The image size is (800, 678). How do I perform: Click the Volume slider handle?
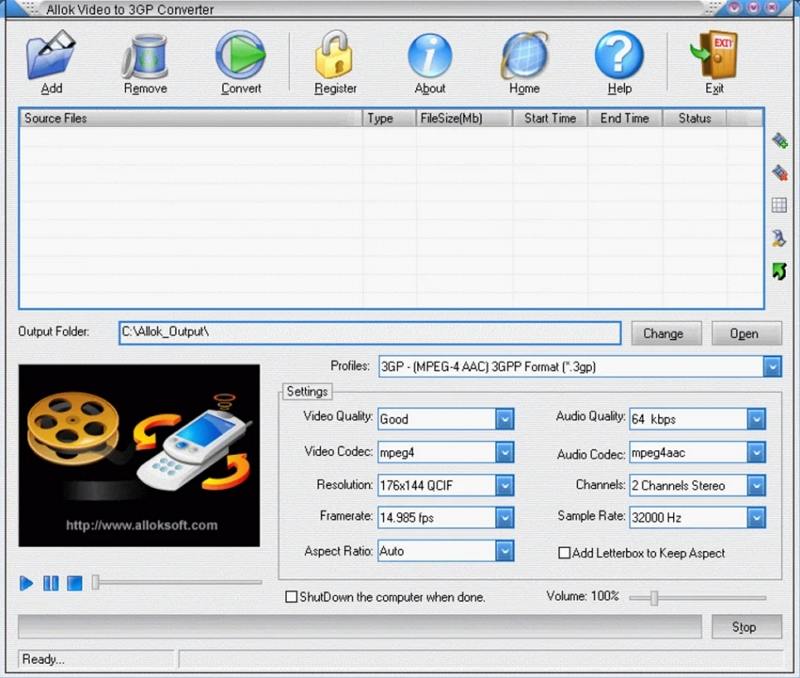coord(654,598)
